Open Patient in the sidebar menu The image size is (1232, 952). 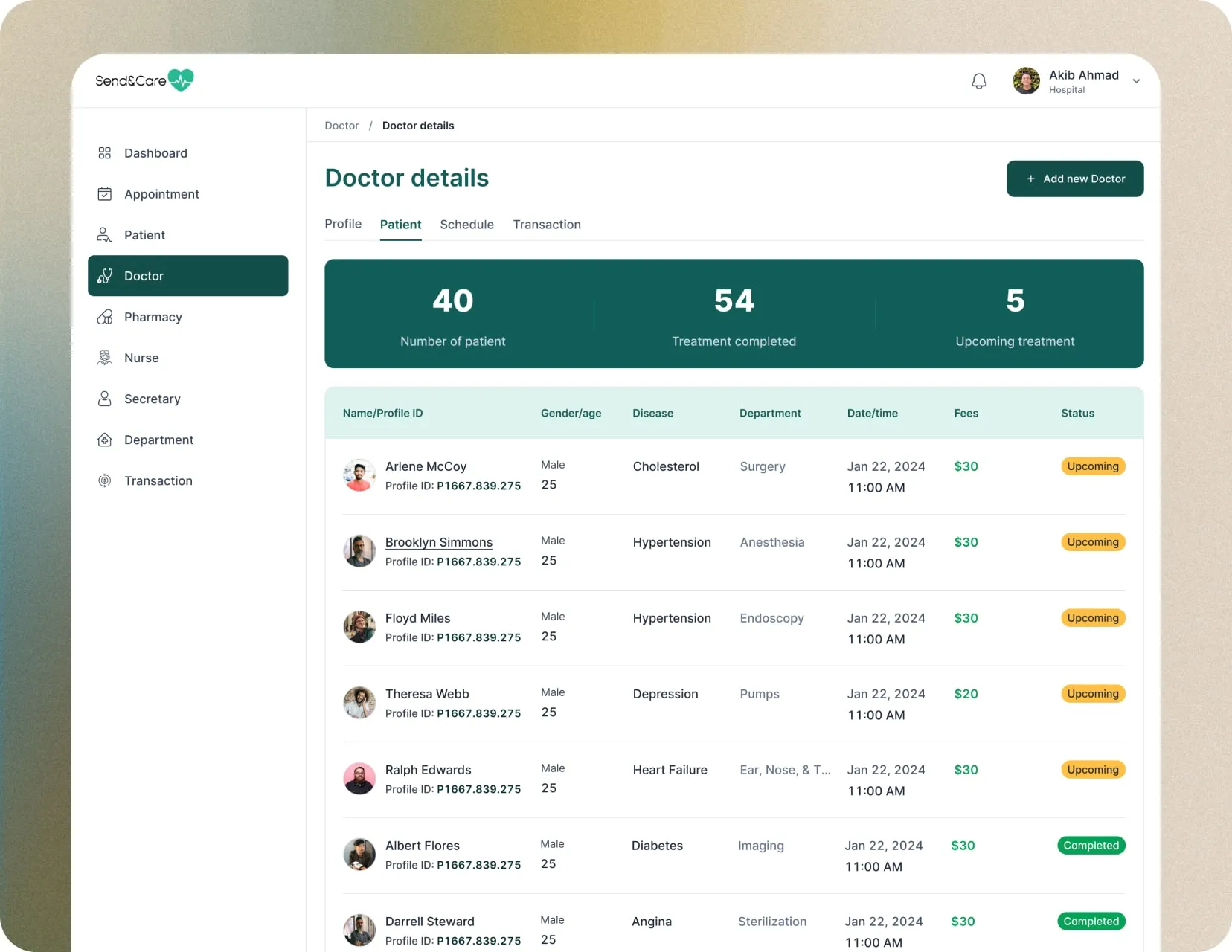click(x=144, y=235)
